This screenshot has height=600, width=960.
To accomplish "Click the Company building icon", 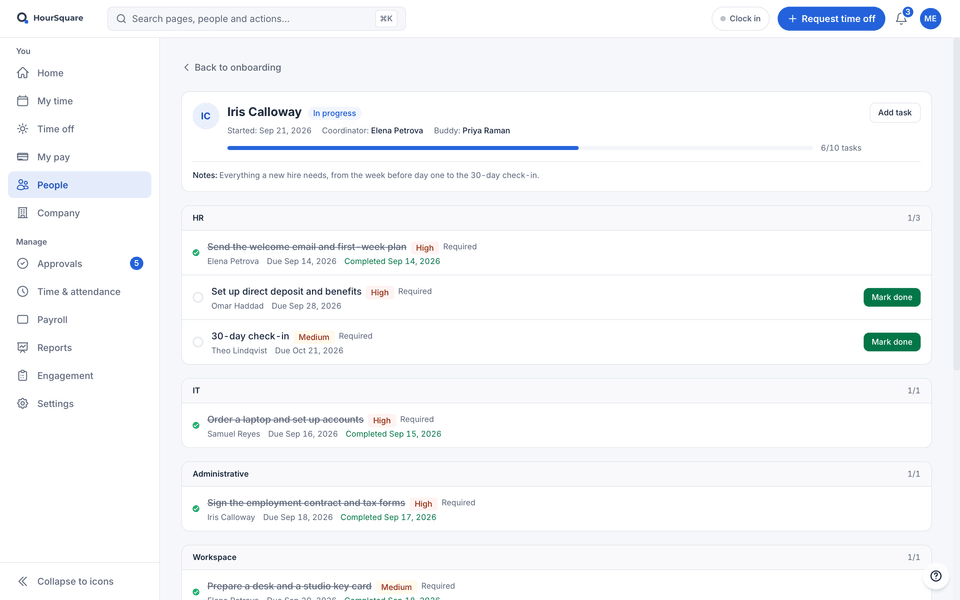I will (23, 213).
